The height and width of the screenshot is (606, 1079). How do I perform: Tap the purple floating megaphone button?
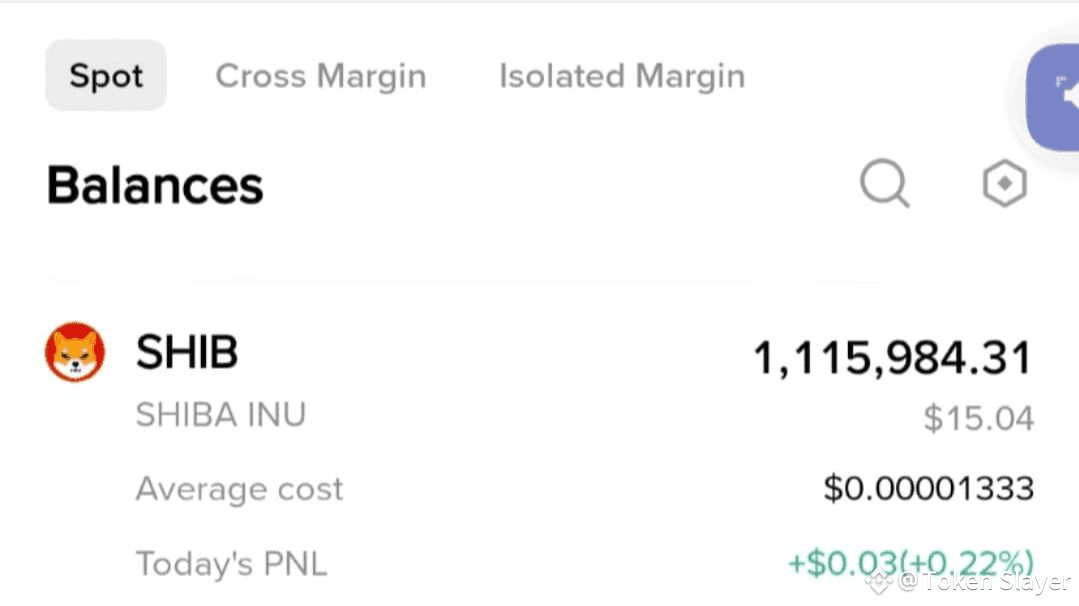[1058, 97]
